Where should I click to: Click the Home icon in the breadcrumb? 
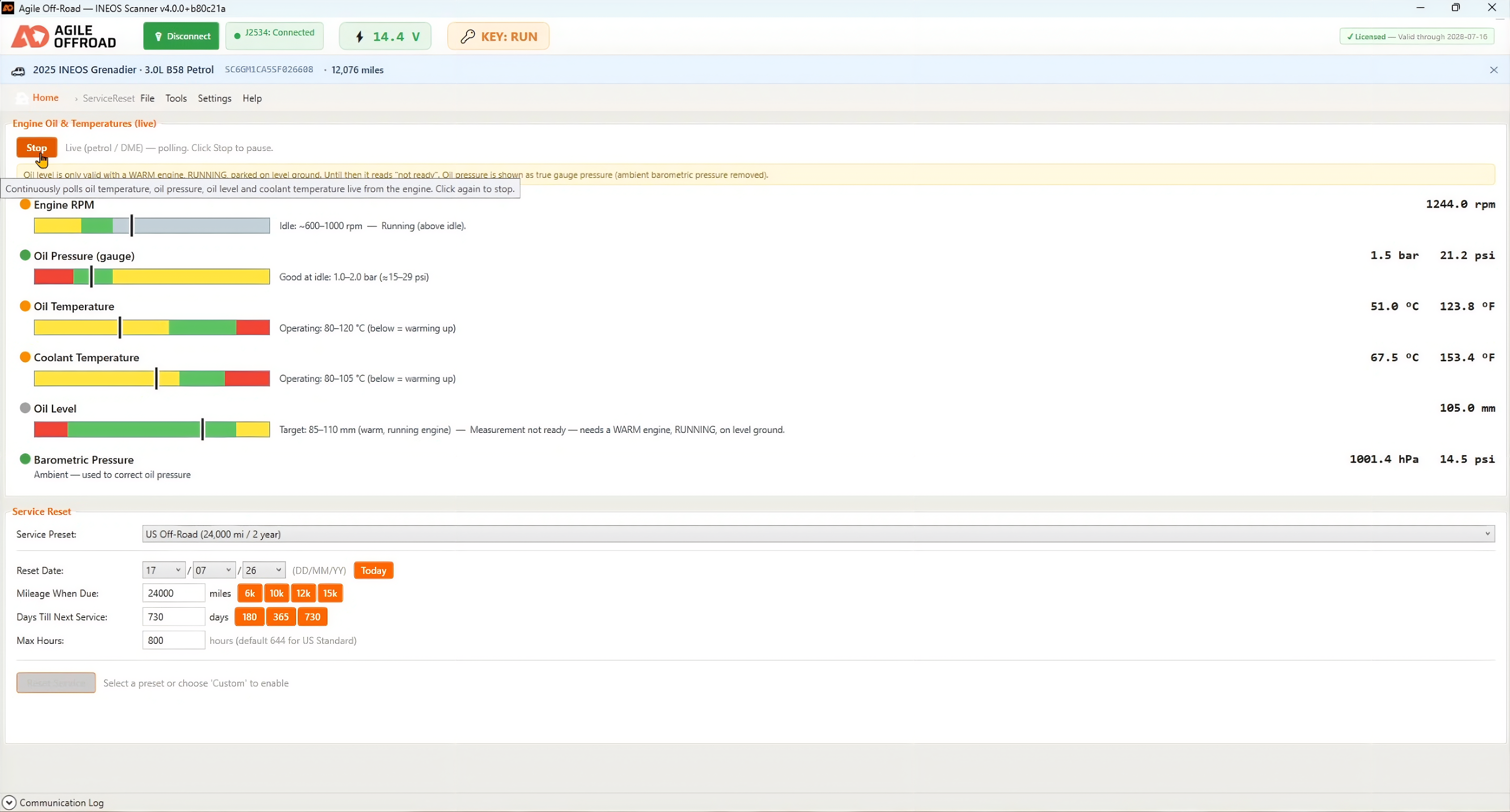21,98
